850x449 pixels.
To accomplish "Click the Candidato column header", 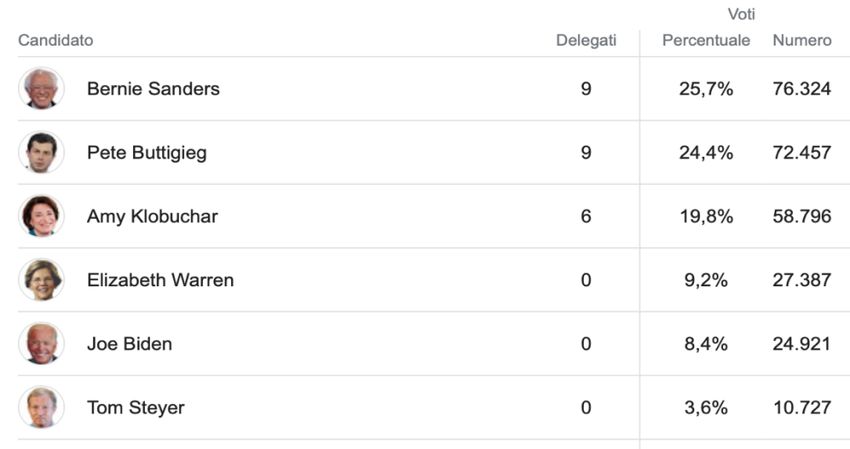I will click(56, 41).
